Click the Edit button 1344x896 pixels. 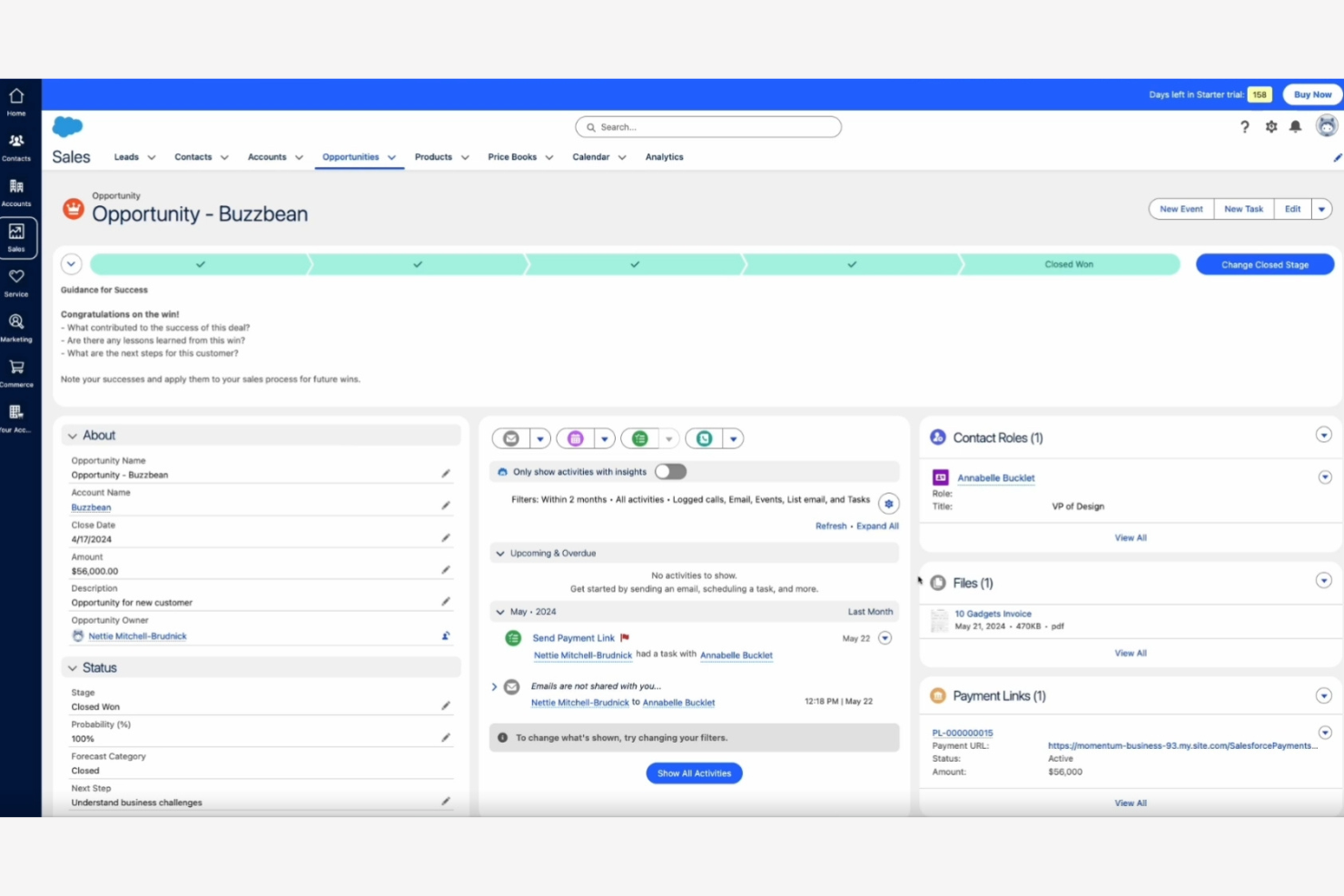tap(1292, 209)
